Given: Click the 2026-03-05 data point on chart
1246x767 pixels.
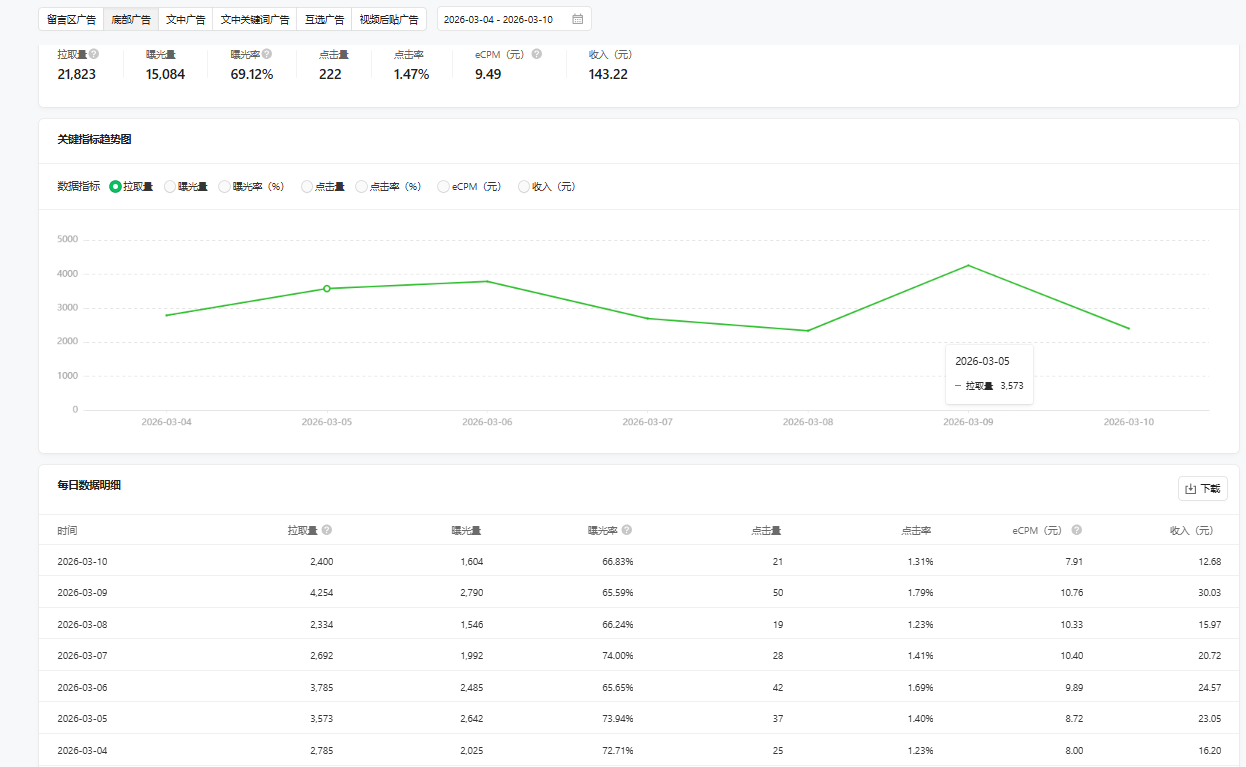Looking at the screenshot, I should coord(327,289).
